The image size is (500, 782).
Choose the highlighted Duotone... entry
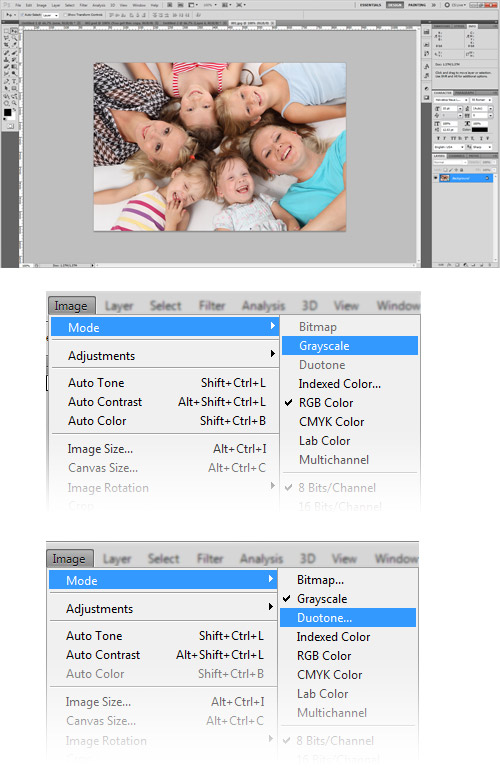(x=348, y=617)
